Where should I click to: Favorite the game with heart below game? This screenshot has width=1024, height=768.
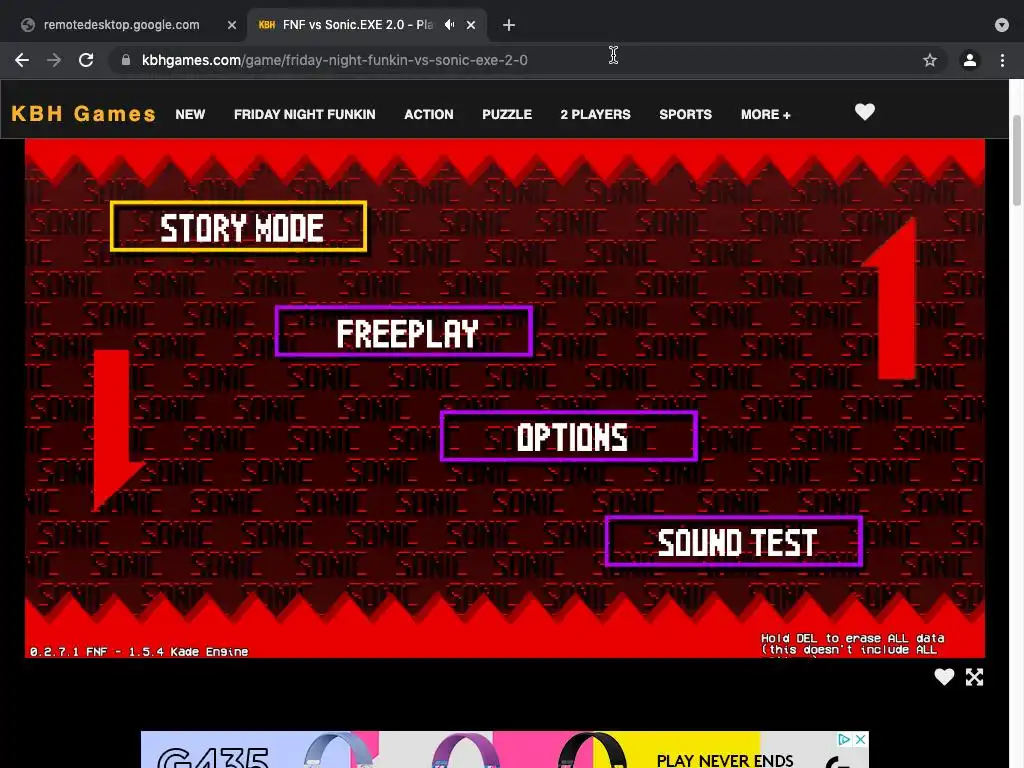click(944, 677)
